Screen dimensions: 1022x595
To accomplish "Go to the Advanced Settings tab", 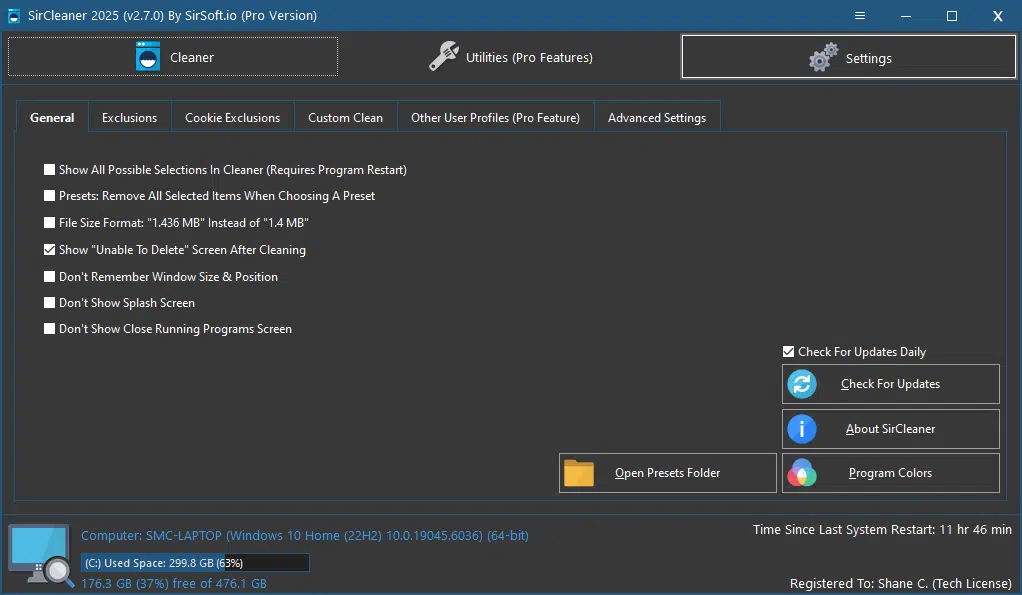I will (x=657, y=117).
